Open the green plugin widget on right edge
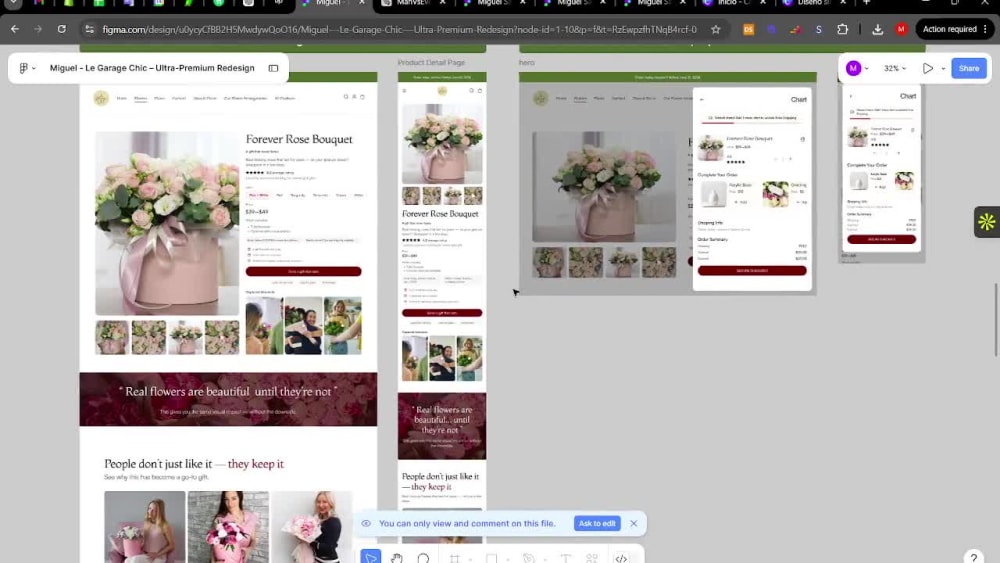This screenshot has height=563, width=1000. click(987, 222)
